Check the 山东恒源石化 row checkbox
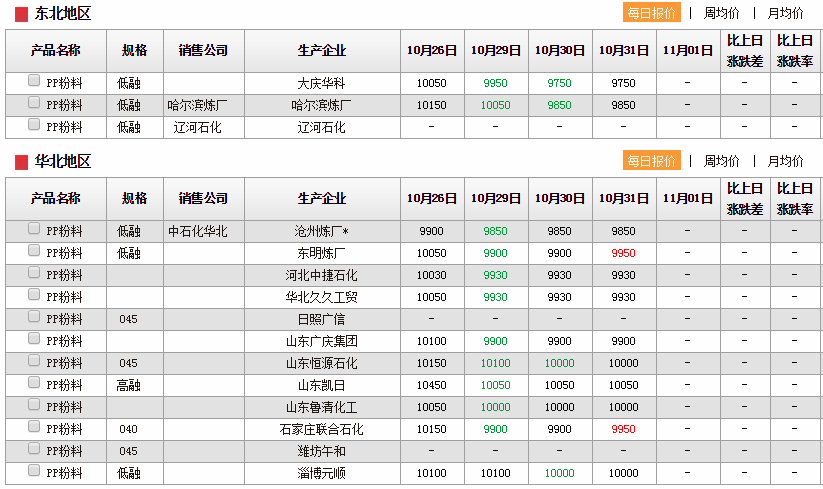The height and width of the screenshot is (489, 823). pyautogui.click(x=34, y=360)
